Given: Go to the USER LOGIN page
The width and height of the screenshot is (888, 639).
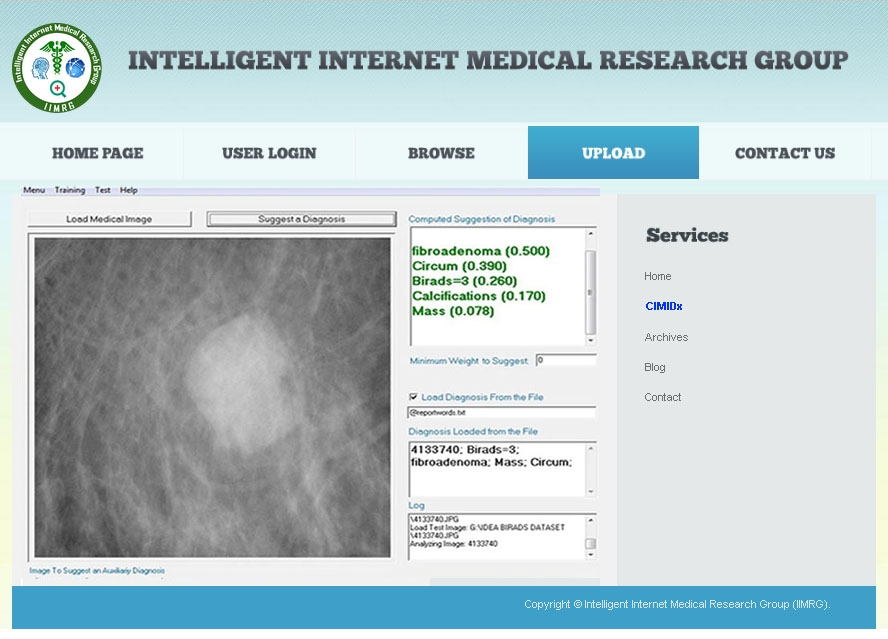Looking at the screenshot, I should [x=269, y=153].
